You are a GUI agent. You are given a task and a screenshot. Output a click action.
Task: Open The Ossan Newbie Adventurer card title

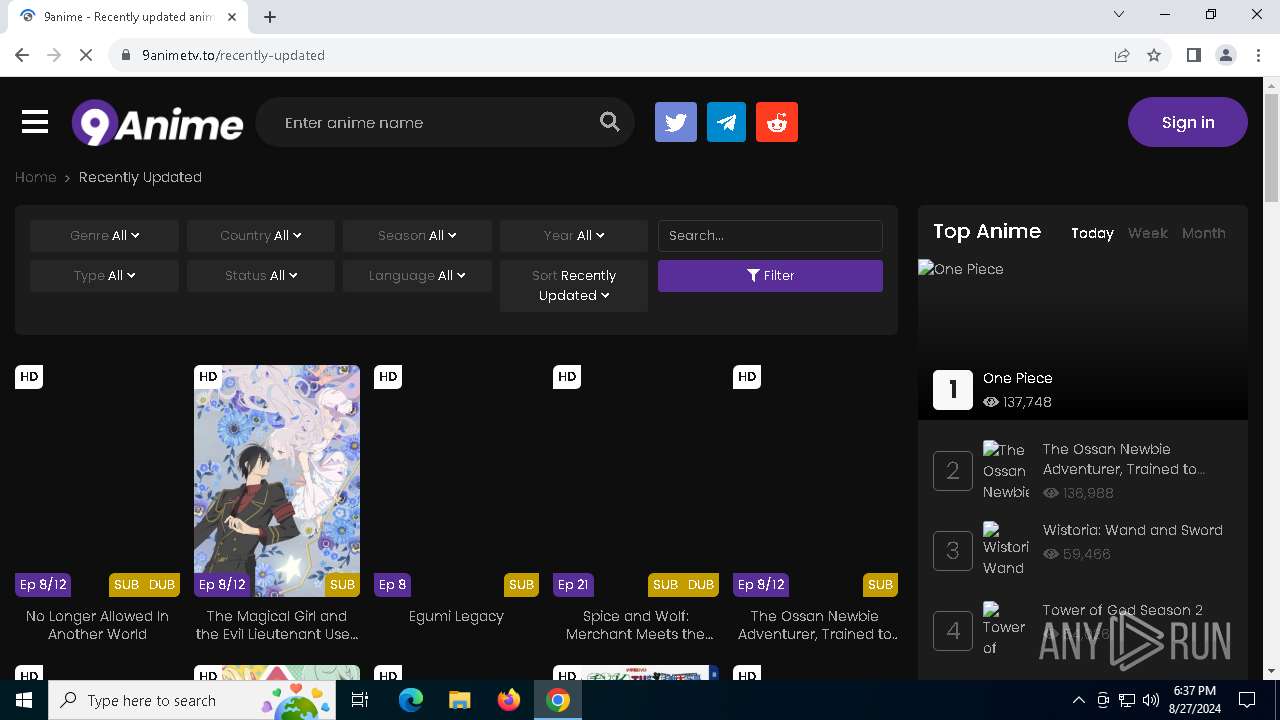coord(815,625)
